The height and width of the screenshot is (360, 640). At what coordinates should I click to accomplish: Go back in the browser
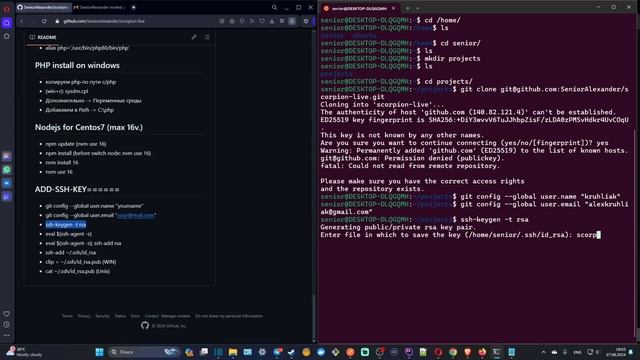click(22, 21)
